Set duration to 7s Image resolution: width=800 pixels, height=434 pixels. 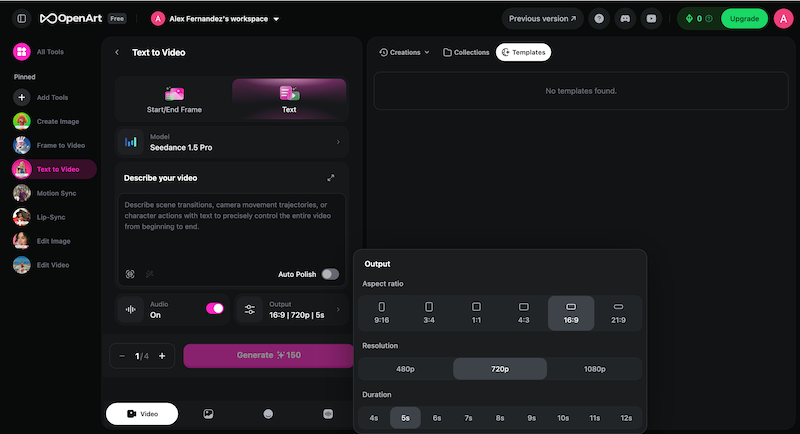tap(468, 418)
